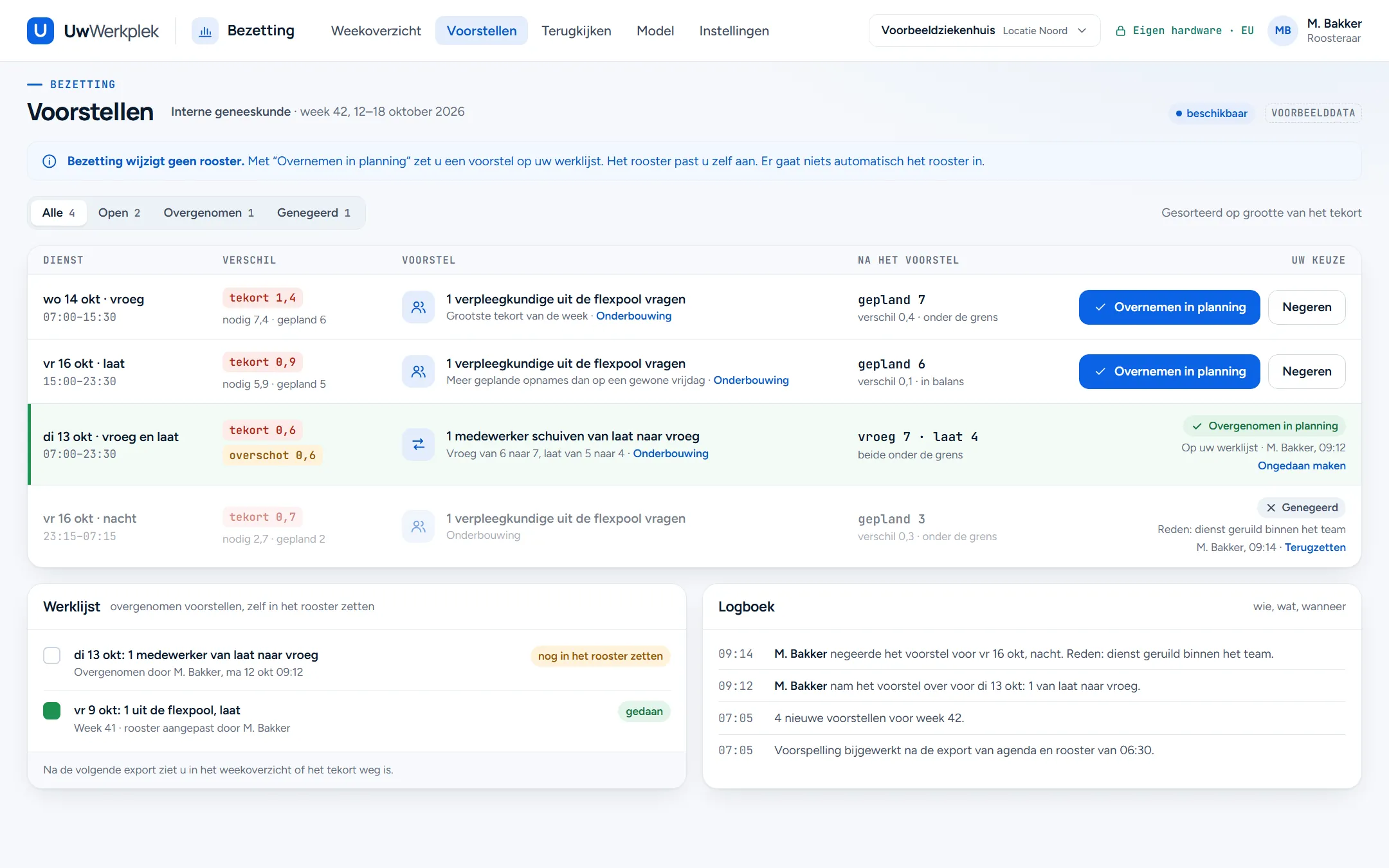Image resolution: width=1389 pixels, height=868 pixels.
Task: Open the Weekoverzicht tab
Action: point(376,31)
